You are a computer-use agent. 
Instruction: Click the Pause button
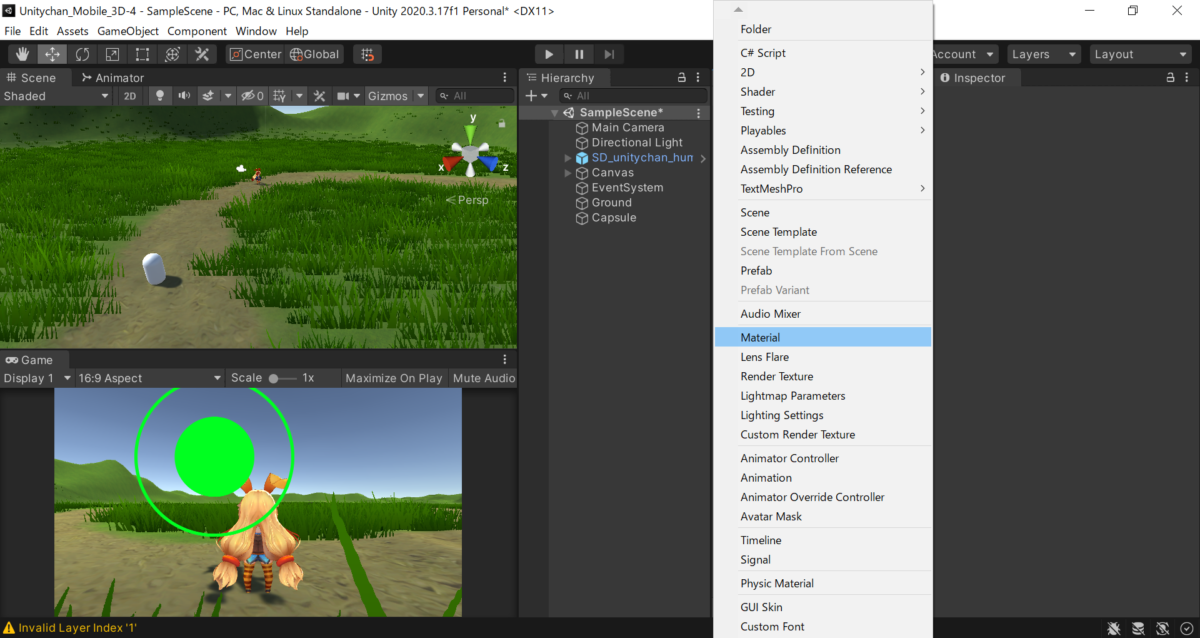tap(579, 54)
